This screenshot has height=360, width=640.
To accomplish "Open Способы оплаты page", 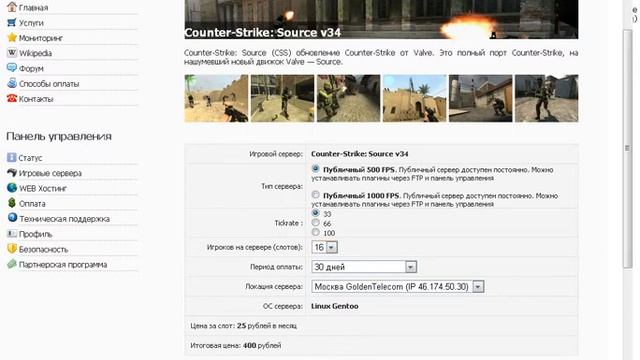I will (49, 84).
